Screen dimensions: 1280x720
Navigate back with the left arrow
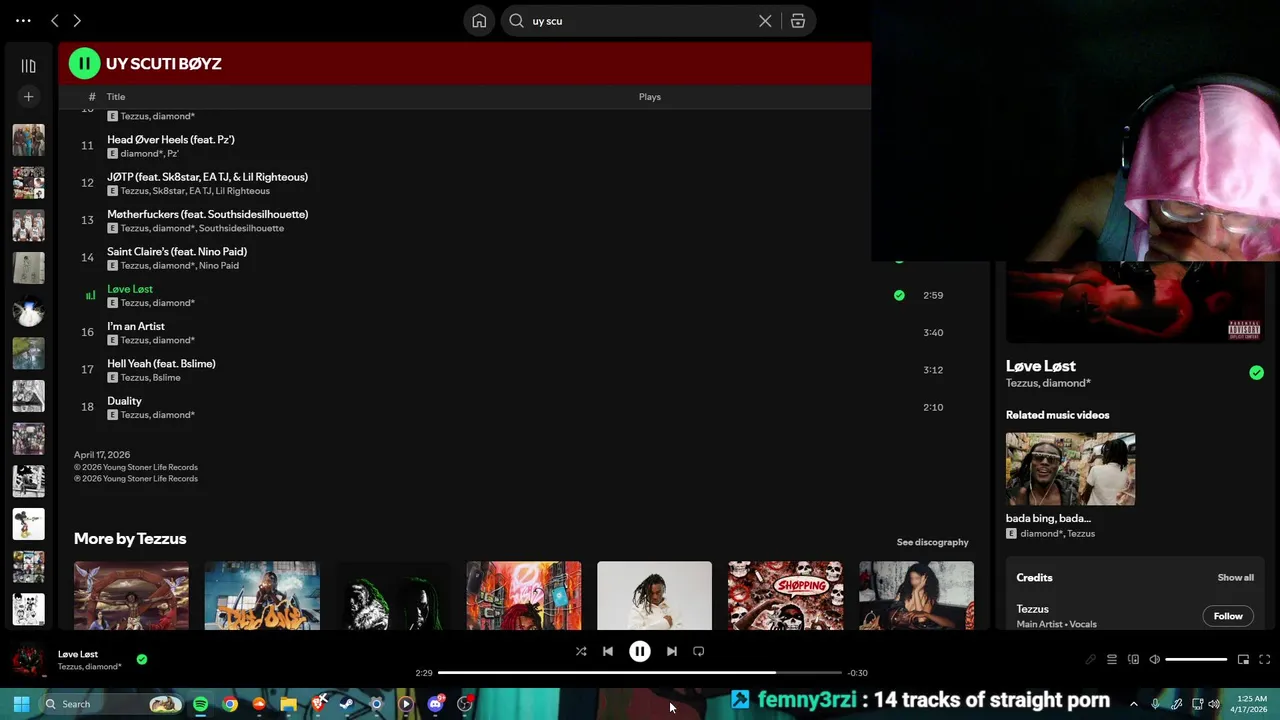55,21
